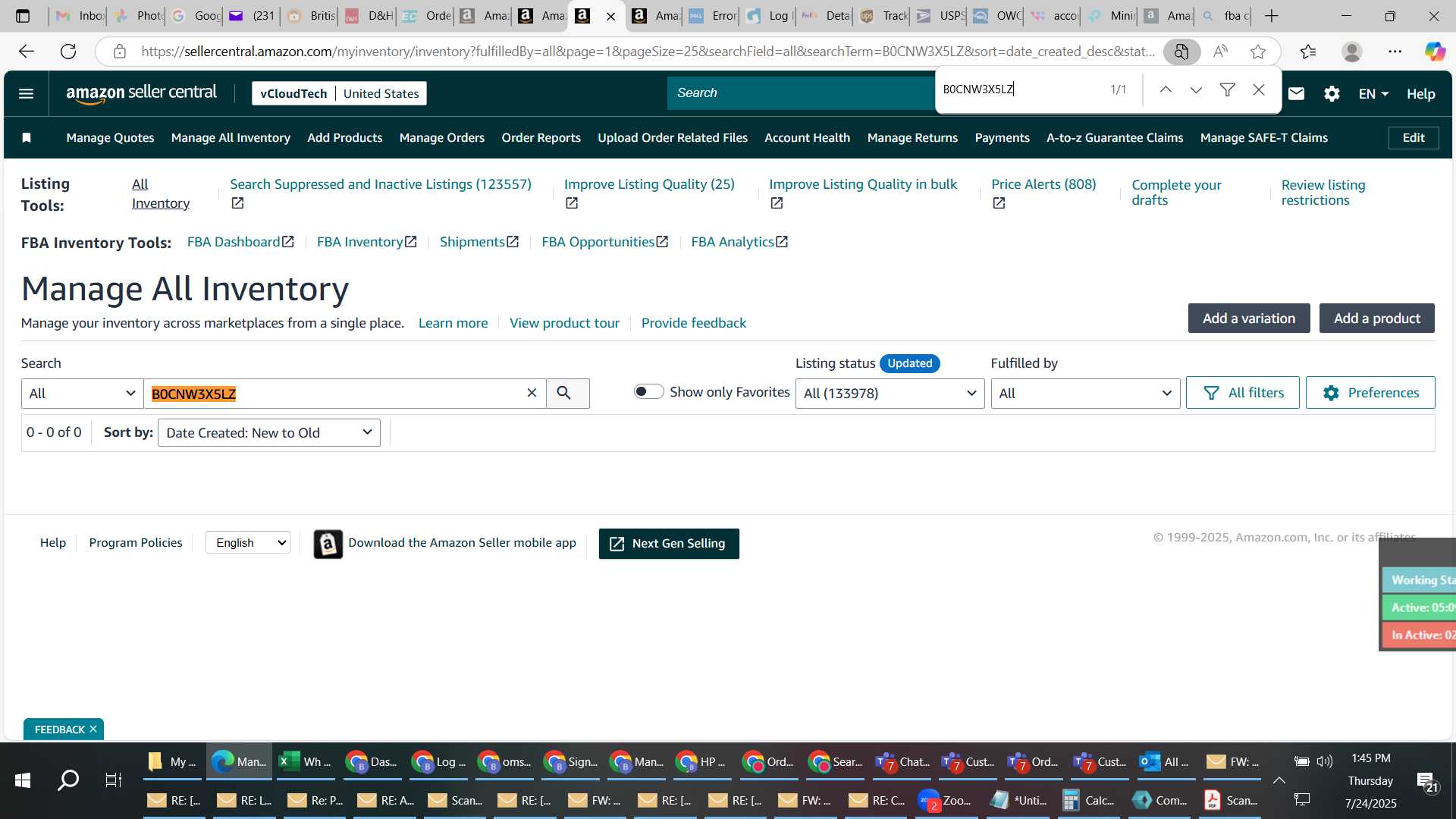
Task: Click the amazon seller central logo
Action: (141, 93)
